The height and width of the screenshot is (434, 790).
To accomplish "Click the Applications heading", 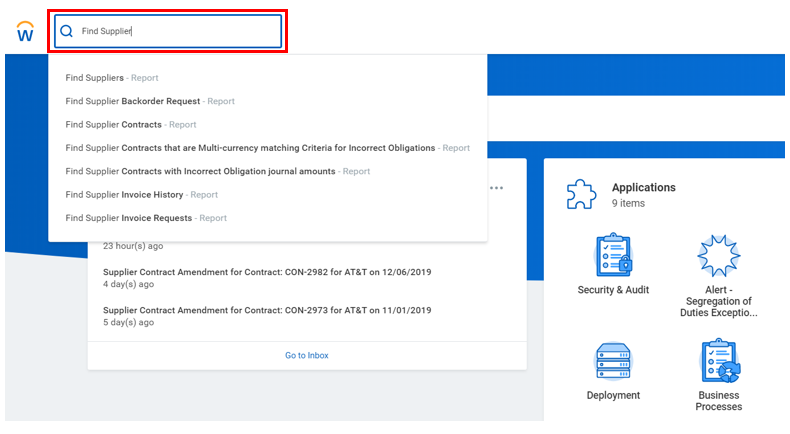I will tap(643, 187).
